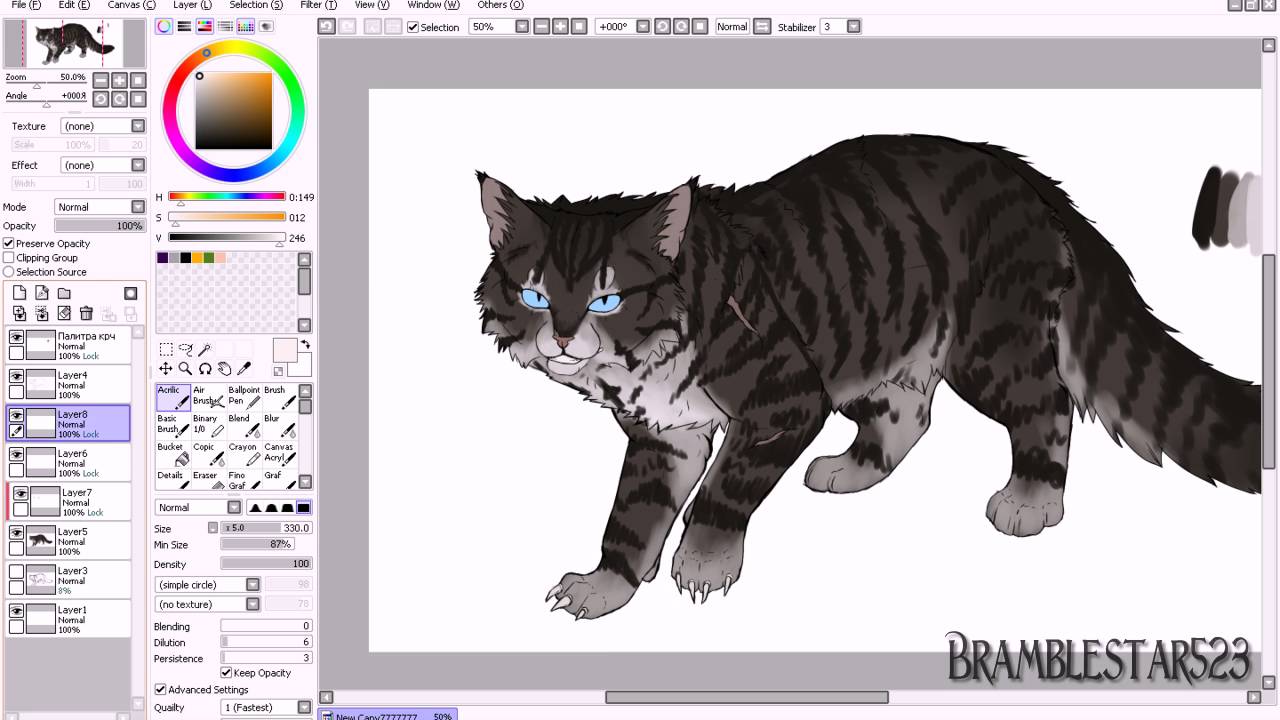The width and height of the screenshot is (1280, 720).
Task: Select the Magic Wand tool
Action: pos(205,349)
